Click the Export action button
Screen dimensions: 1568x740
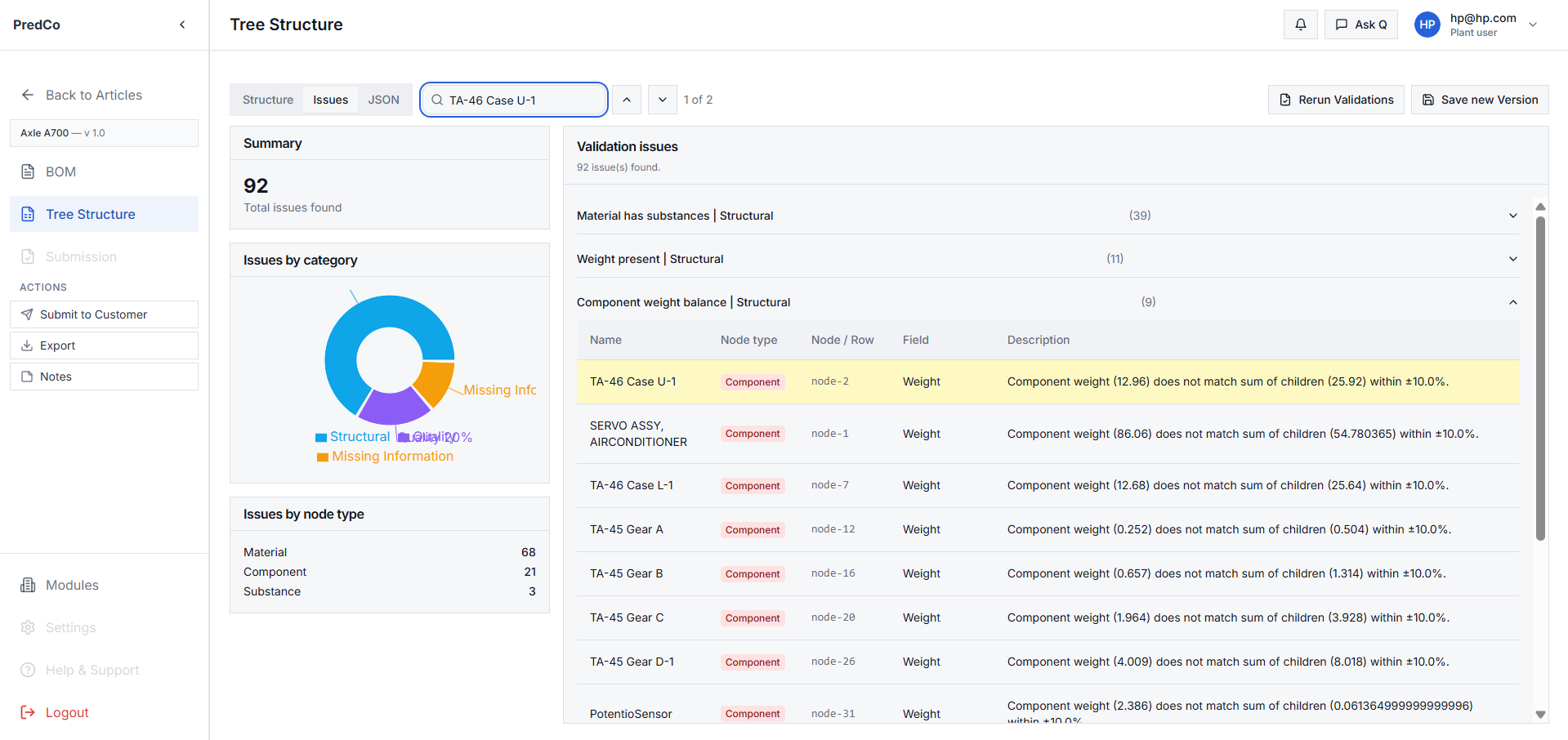coord(104,345)
